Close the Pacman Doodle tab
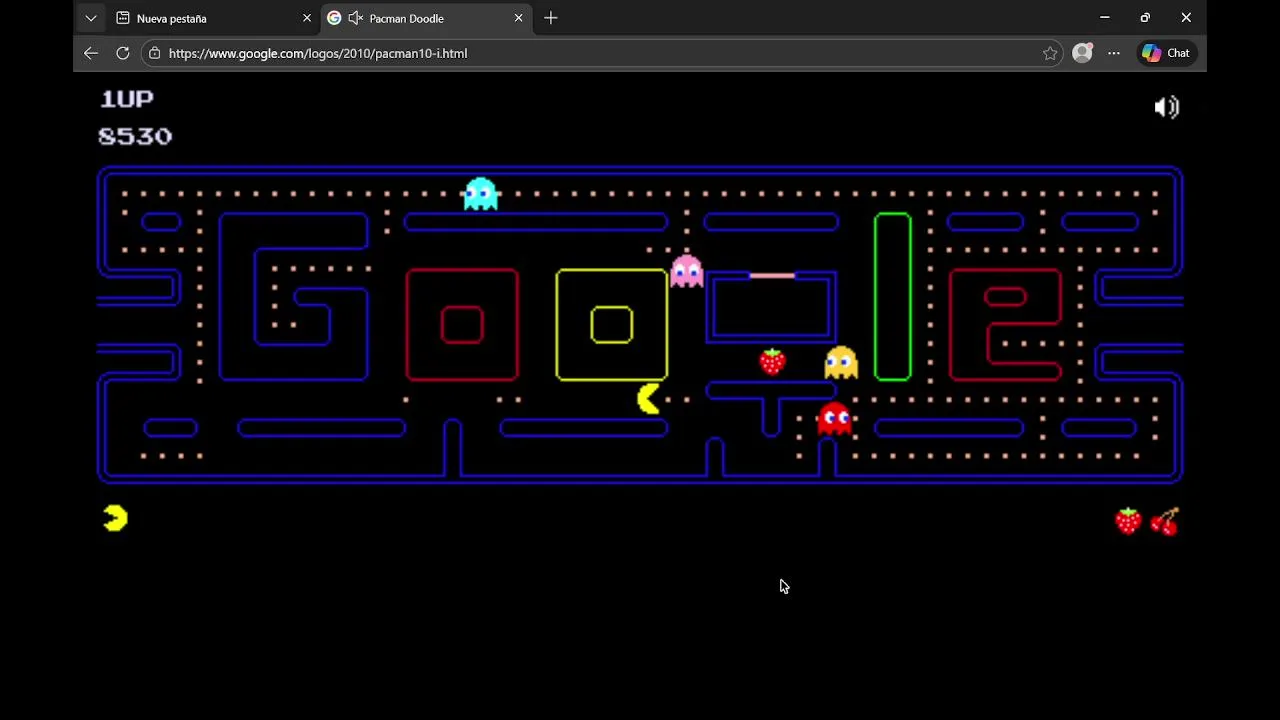1280x720 pixels. pos(518,18)
